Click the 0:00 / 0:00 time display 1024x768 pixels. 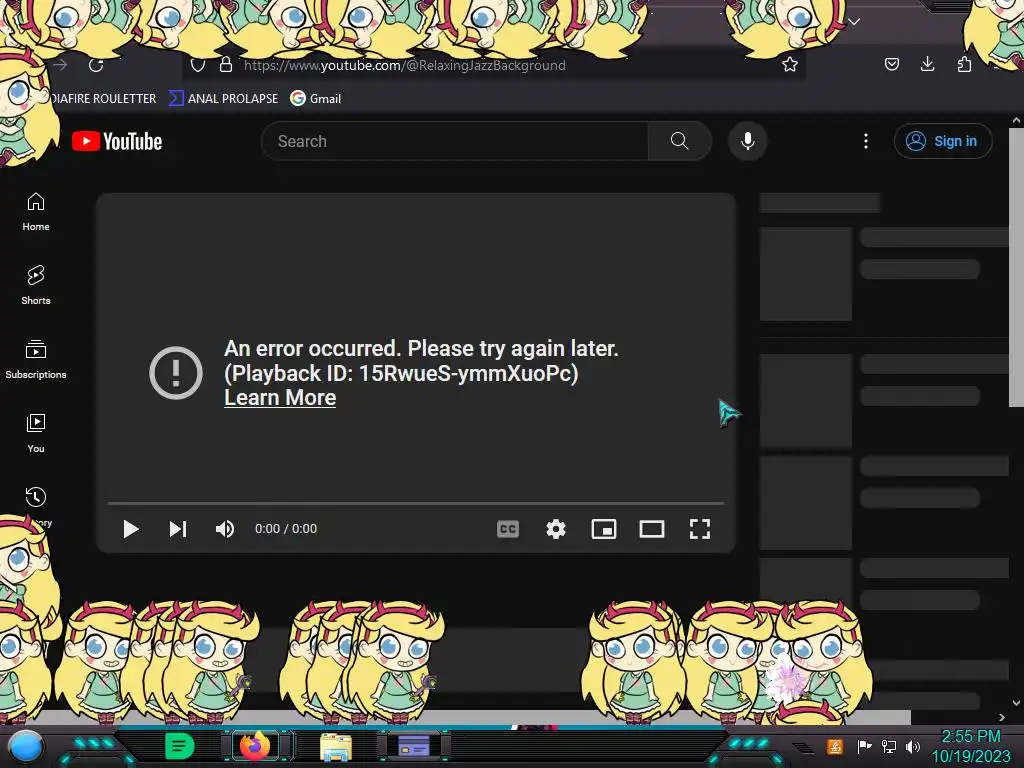[285, 529]
